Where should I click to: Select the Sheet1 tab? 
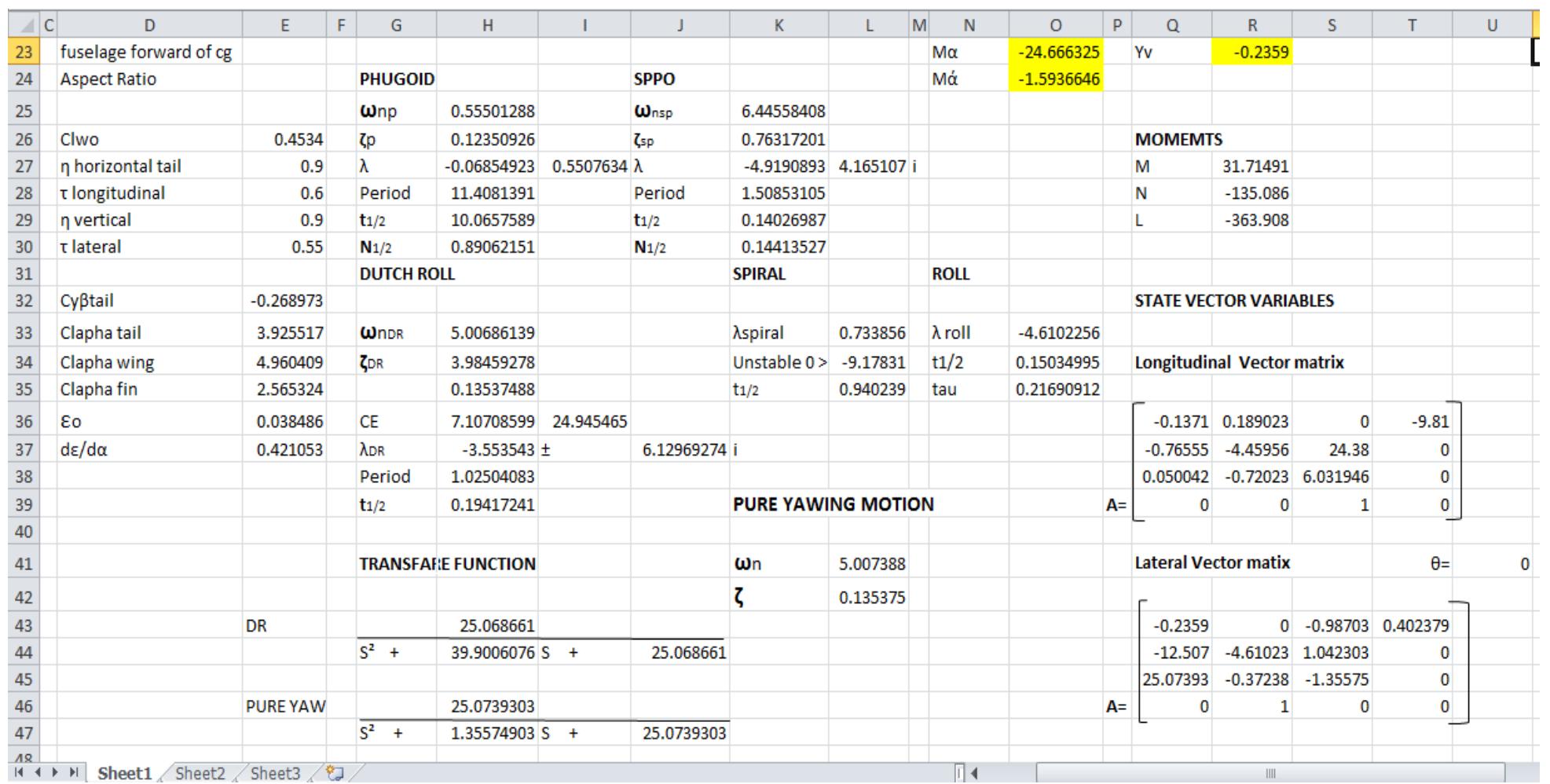(x=124, y=773)
